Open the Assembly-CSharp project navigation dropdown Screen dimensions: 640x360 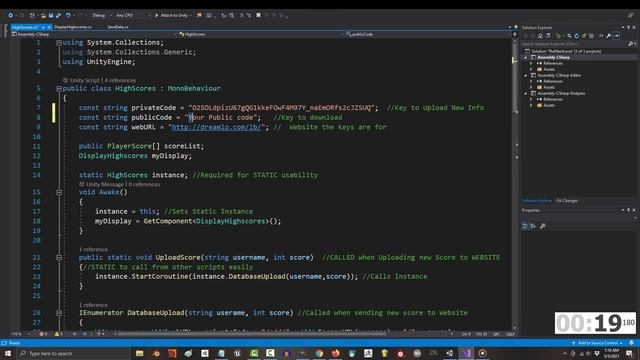pyautogui.click(x=94, y=34)
